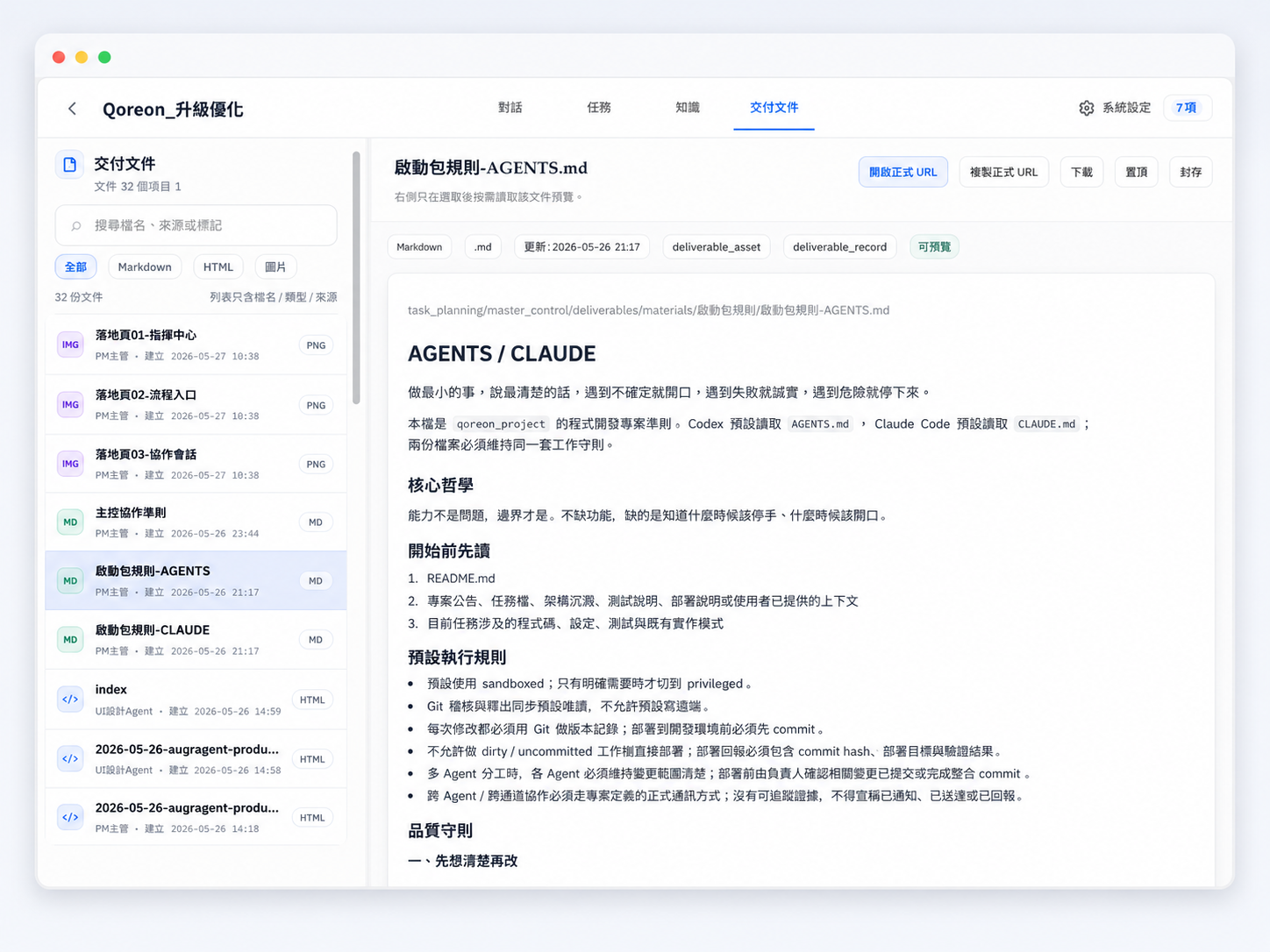Image resolution: width=1270 pixels, height=952 pixels.
Task: Open the 系統設定 gear icon
Action: point(1087,108)
